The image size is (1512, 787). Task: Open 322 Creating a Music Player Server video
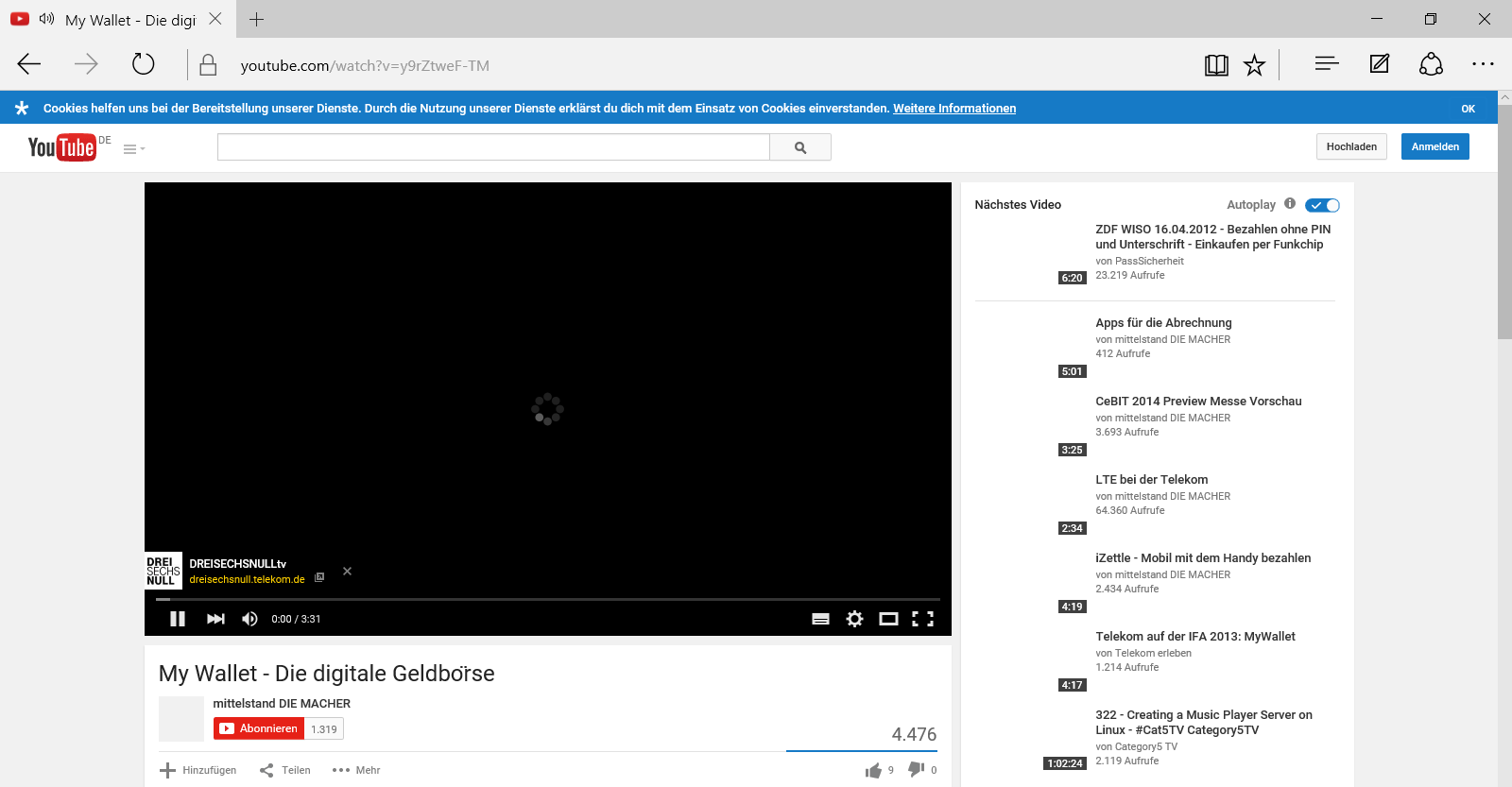[x=1204, y=722]
